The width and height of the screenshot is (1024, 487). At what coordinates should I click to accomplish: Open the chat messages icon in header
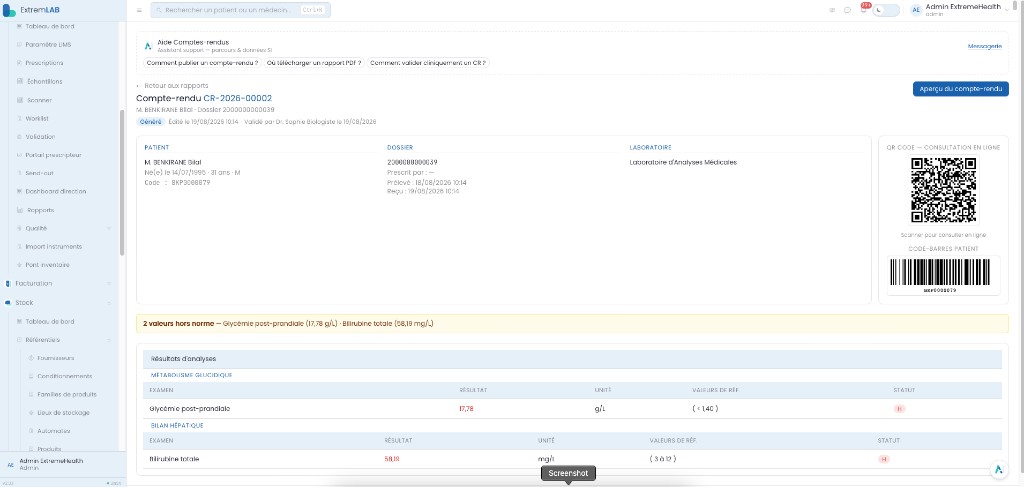click(847, 10)
